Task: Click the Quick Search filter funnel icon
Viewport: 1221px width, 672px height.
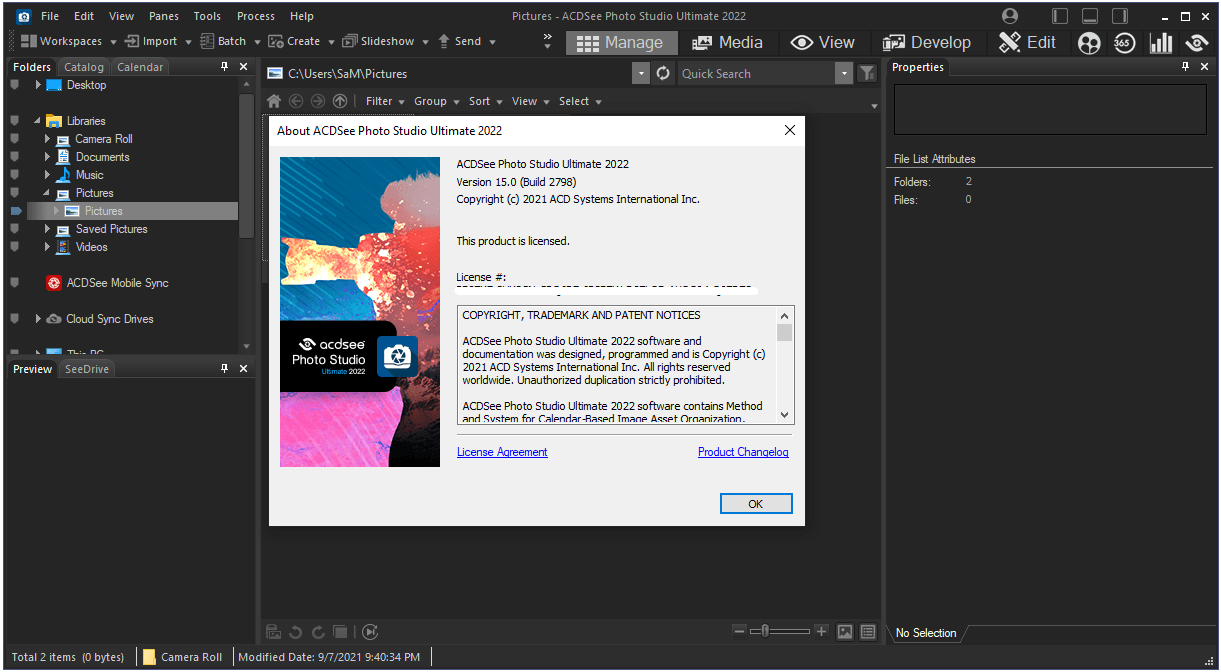Action: click(867, 74)
